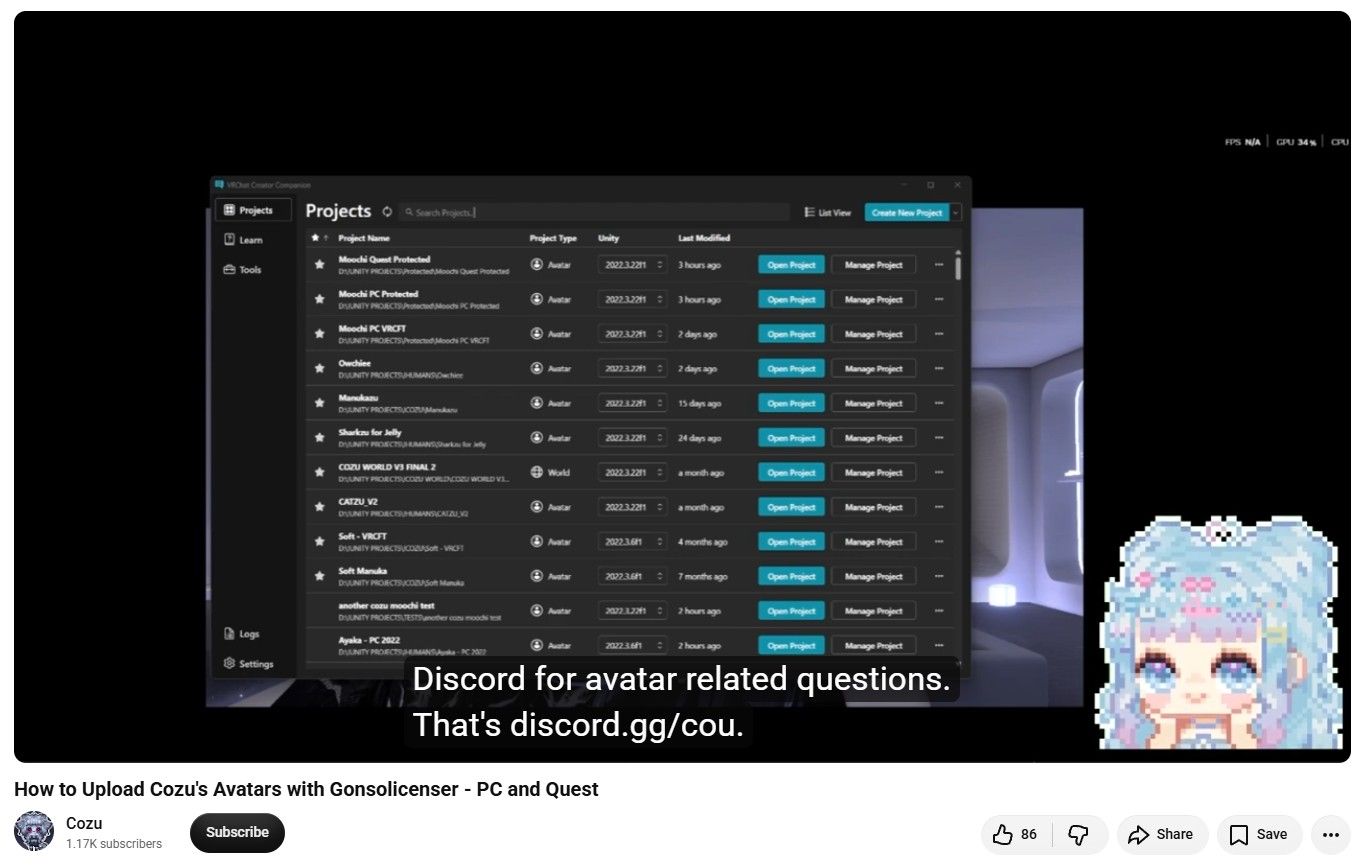Screen dimensions: 1360x865
Task: Open more options for Sharkzu for Jelly
Action: 939,438
